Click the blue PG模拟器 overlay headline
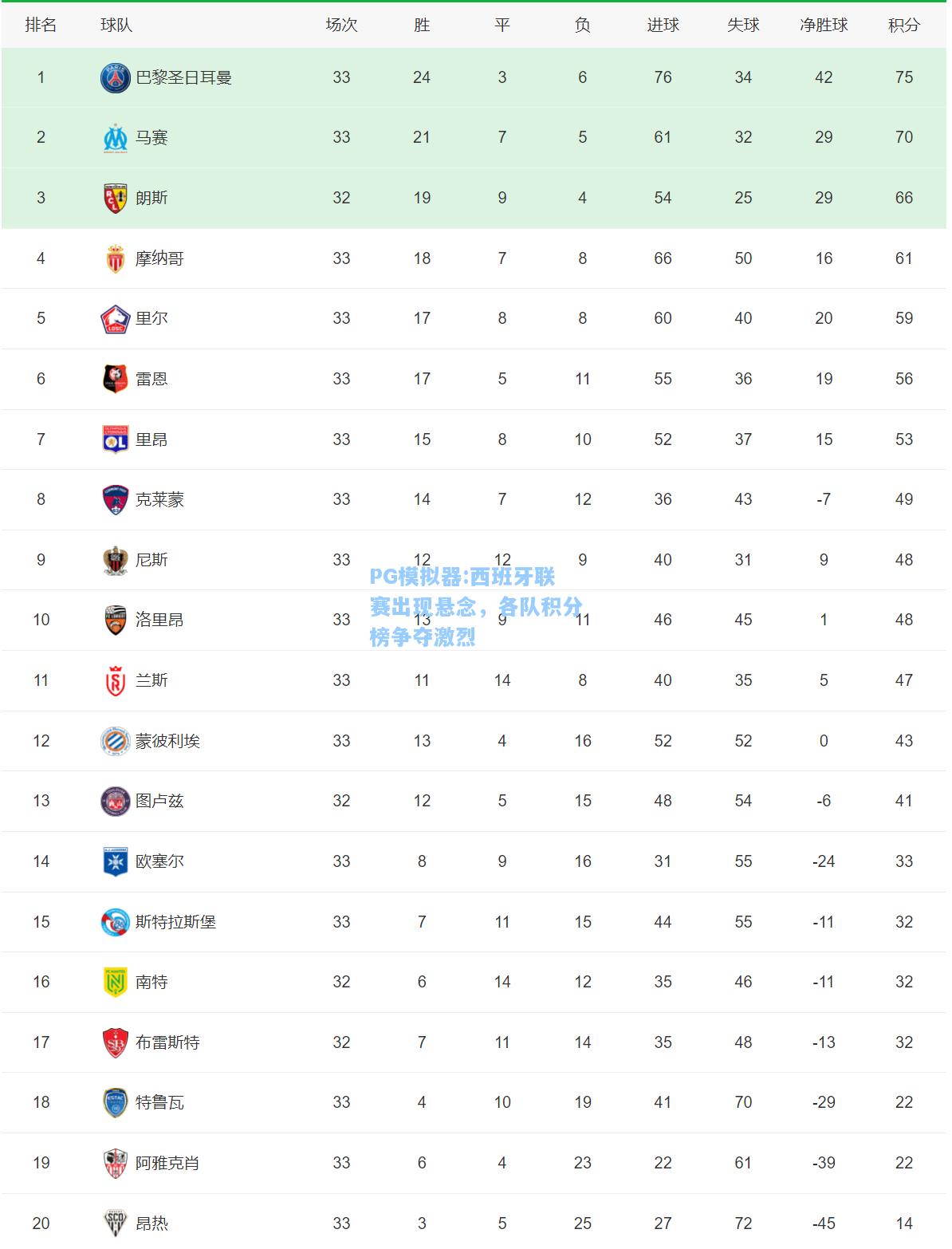The image size is (952, 1249). click(x=476, y=607)
